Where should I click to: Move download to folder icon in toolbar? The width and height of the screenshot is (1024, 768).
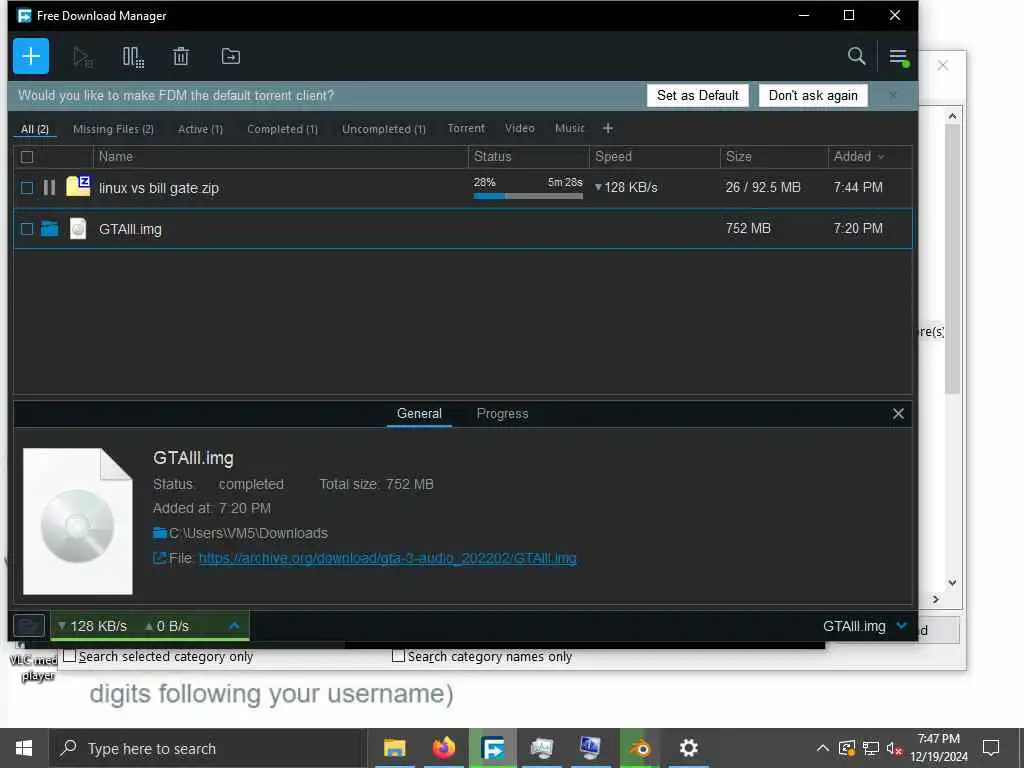point(231,56)
